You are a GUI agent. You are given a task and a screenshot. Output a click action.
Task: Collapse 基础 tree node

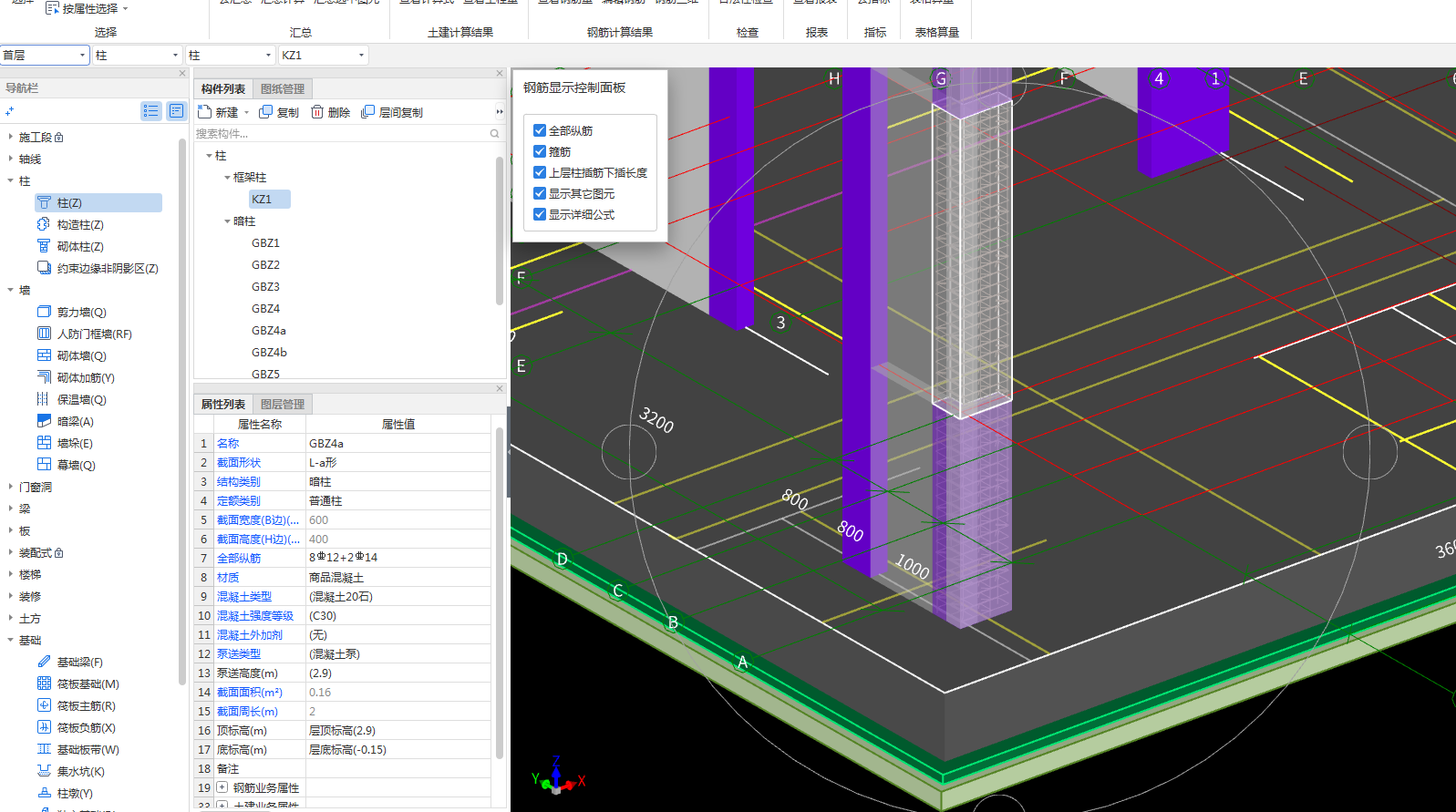[x=10, y=640]
